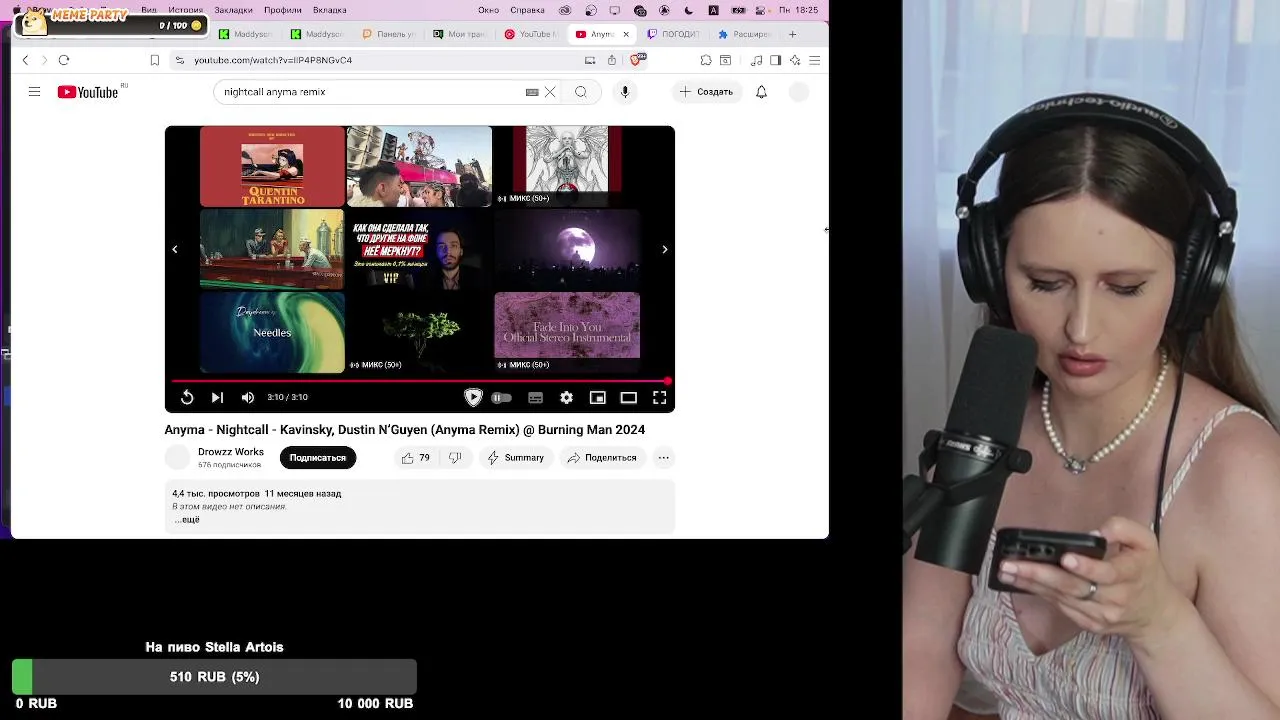Open the Drowzz Works channel avatar
Image resolution: width=1280 pixels, height=720 pixels.
[x=177, y=458]
